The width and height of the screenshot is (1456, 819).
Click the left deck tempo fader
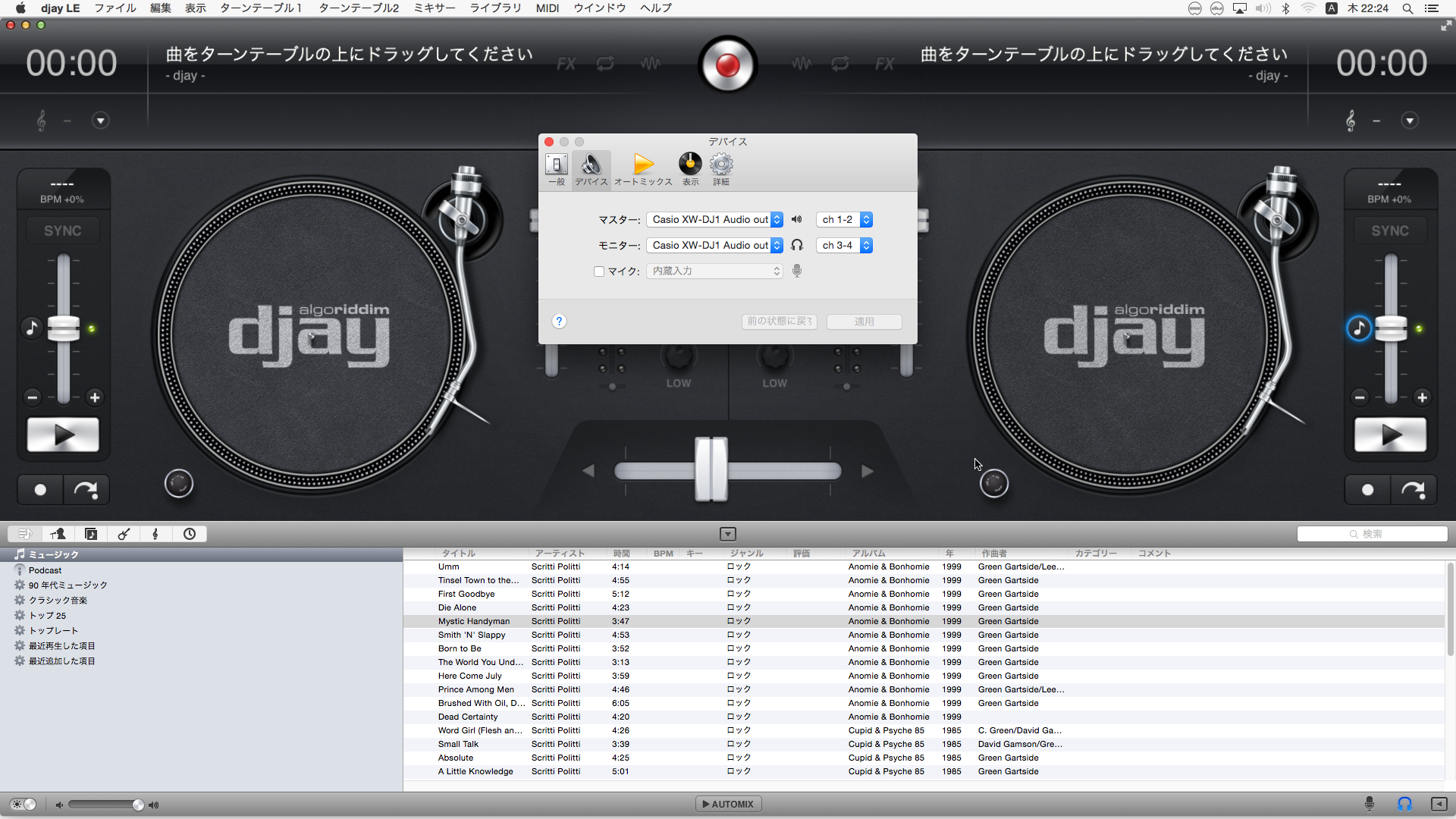(x=63, y=328)
